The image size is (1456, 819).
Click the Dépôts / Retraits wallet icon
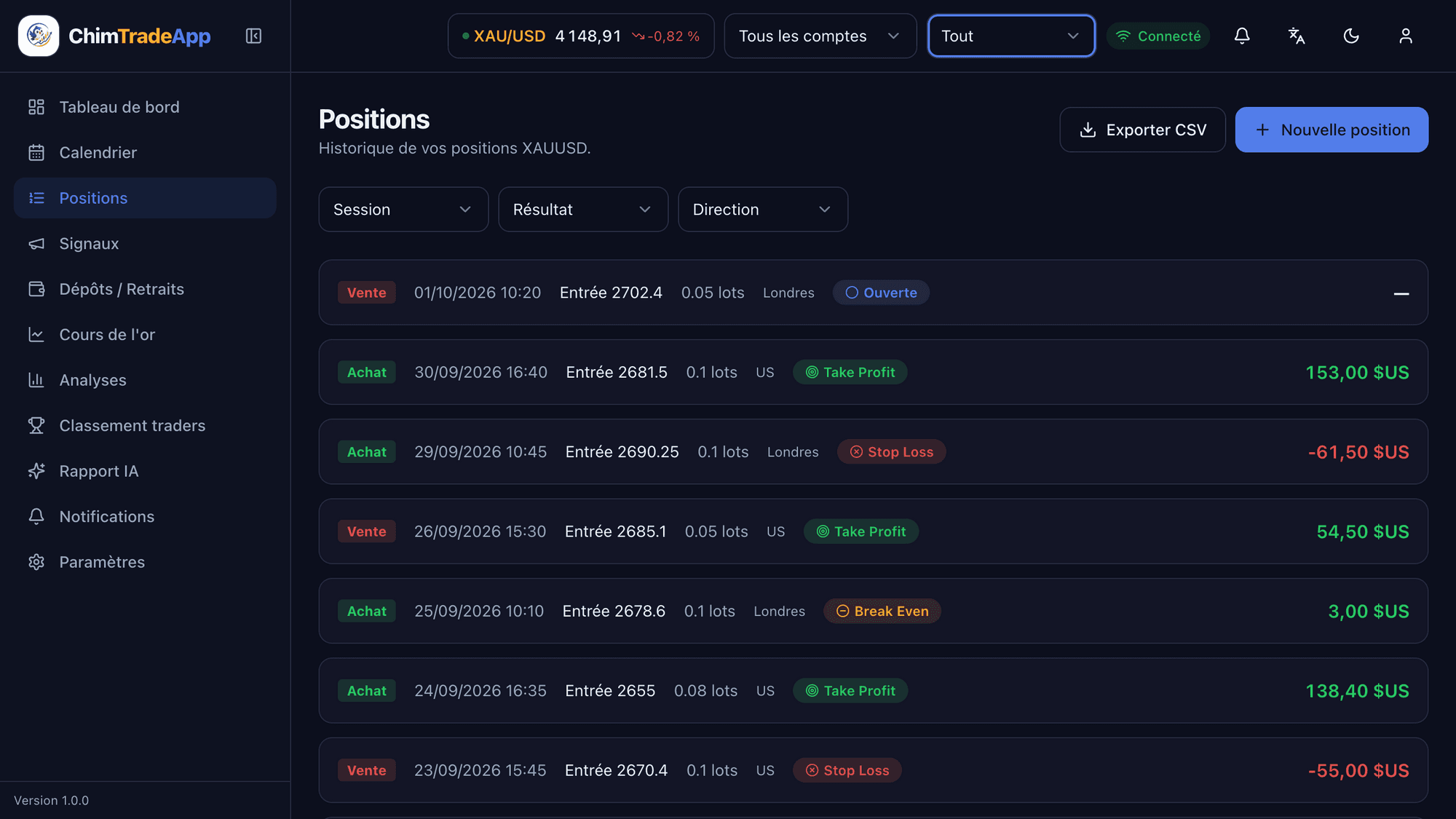[x=36, y=289]
